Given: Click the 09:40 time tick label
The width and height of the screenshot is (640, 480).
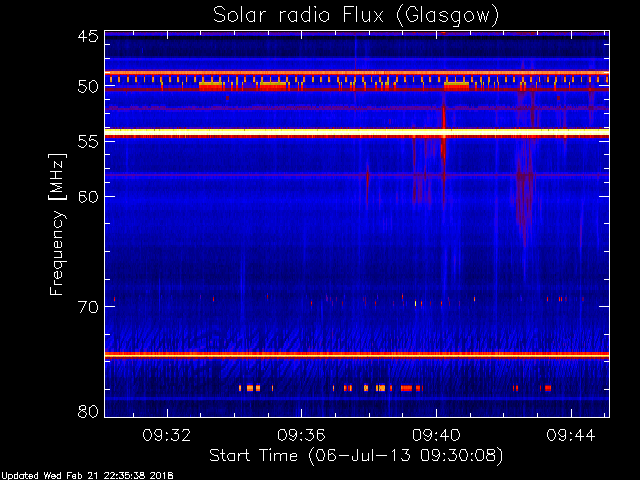Looking at the screenshot, I should pyautogui.click(x=436, y=435).
